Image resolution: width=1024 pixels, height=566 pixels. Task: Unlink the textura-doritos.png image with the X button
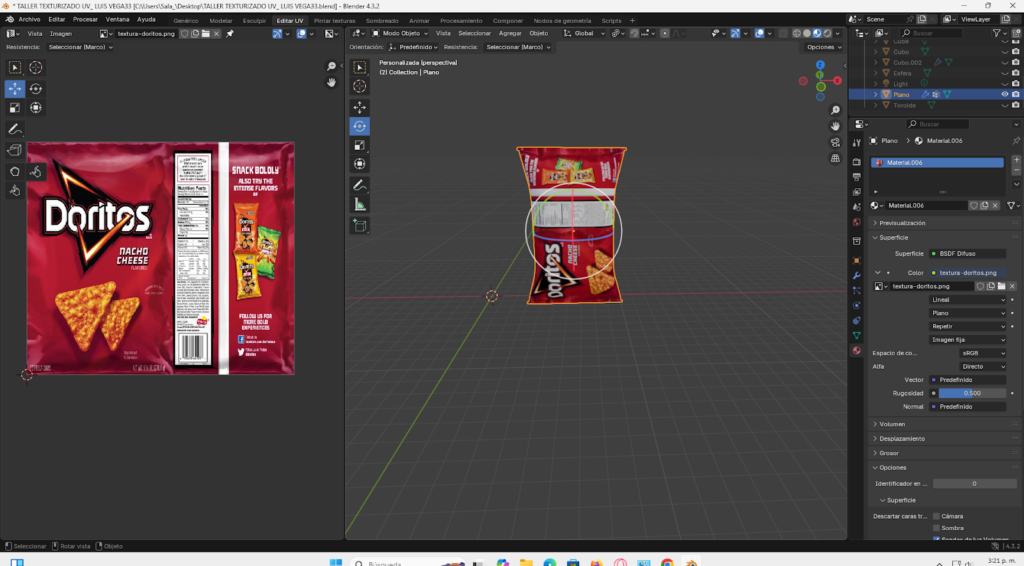[x=1012, y=287]
